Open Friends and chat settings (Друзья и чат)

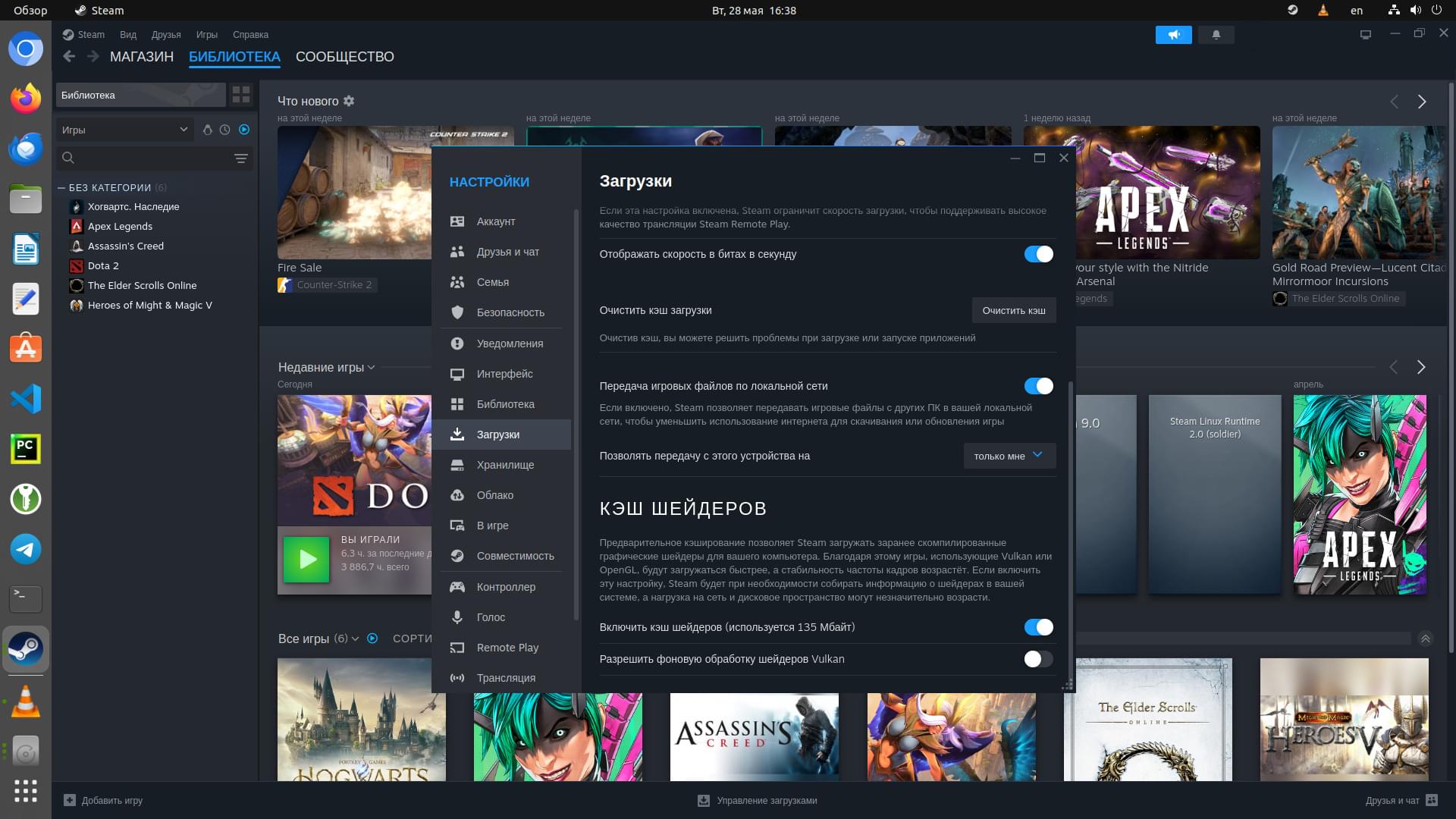(500, 252)
